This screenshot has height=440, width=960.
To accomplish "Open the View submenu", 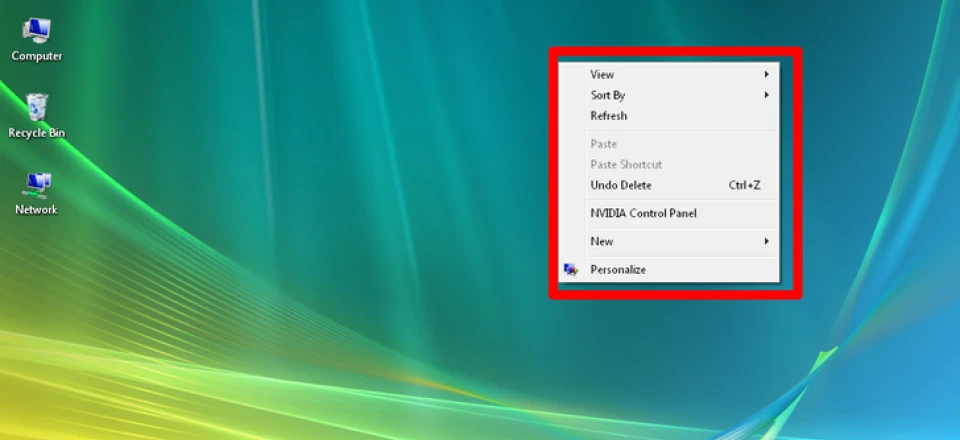I will click(x=669, y=75).
